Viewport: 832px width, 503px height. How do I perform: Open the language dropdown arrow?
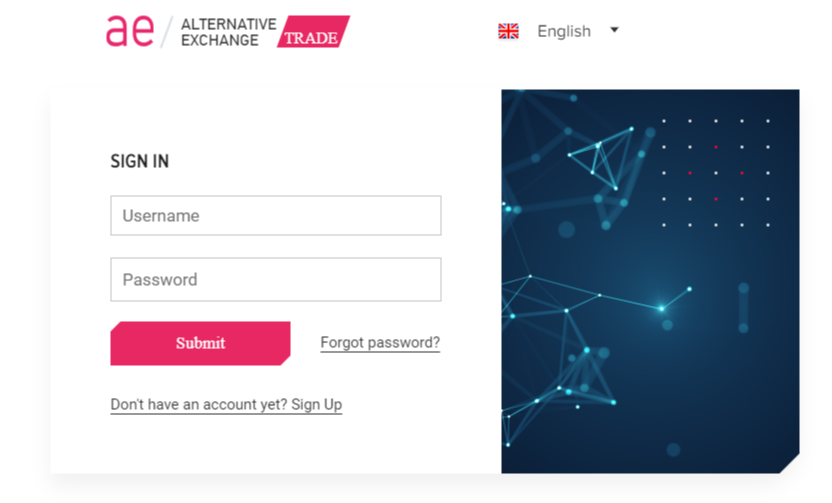pyautogui.click(x=614, y=30)
